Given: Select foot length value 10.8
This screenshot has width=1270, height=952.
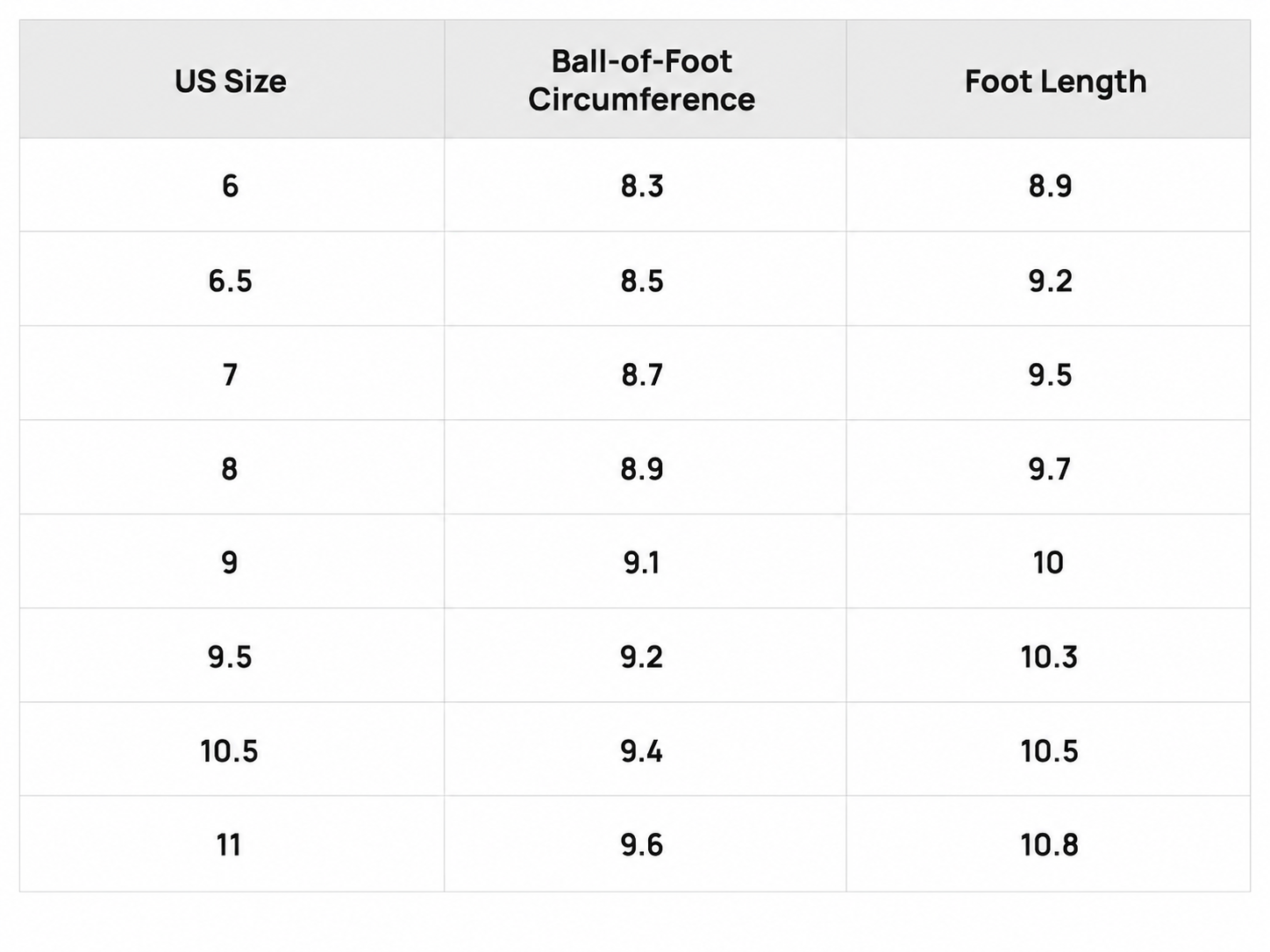Looking at the screenshot, I should (x=1049, y=845).
